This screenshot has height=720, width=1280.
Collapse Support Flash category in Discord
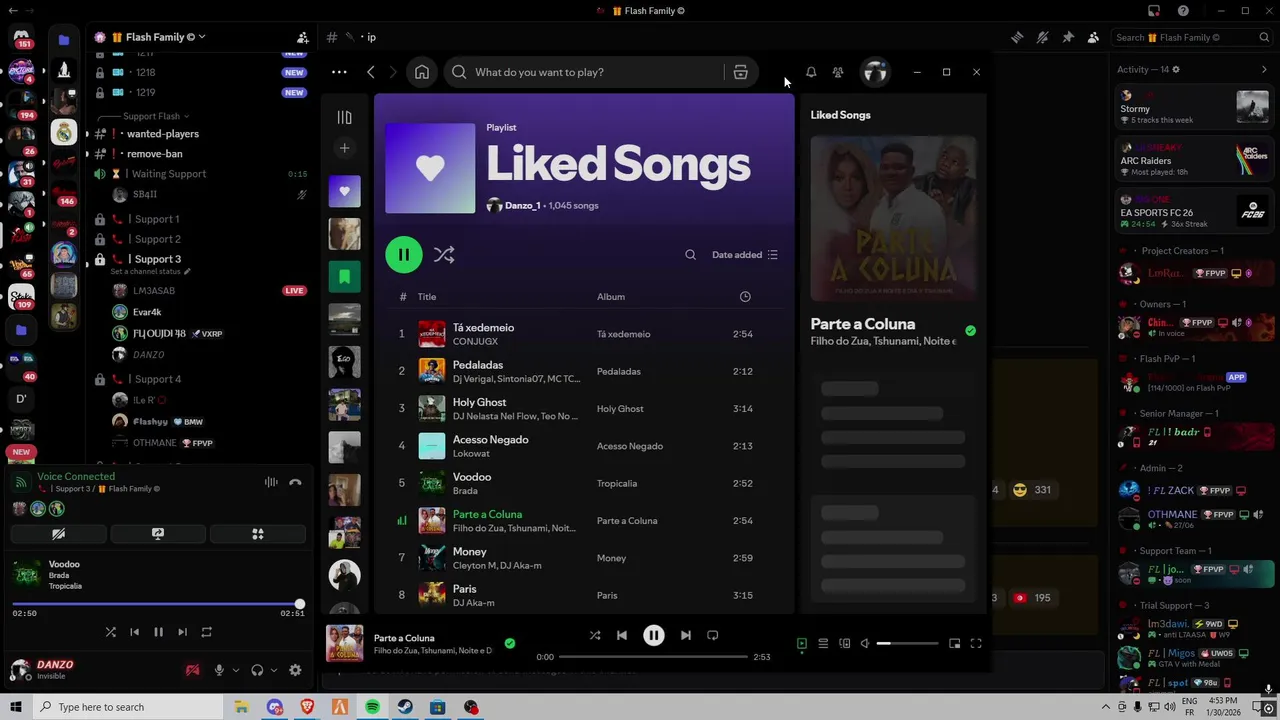point(155,116)
